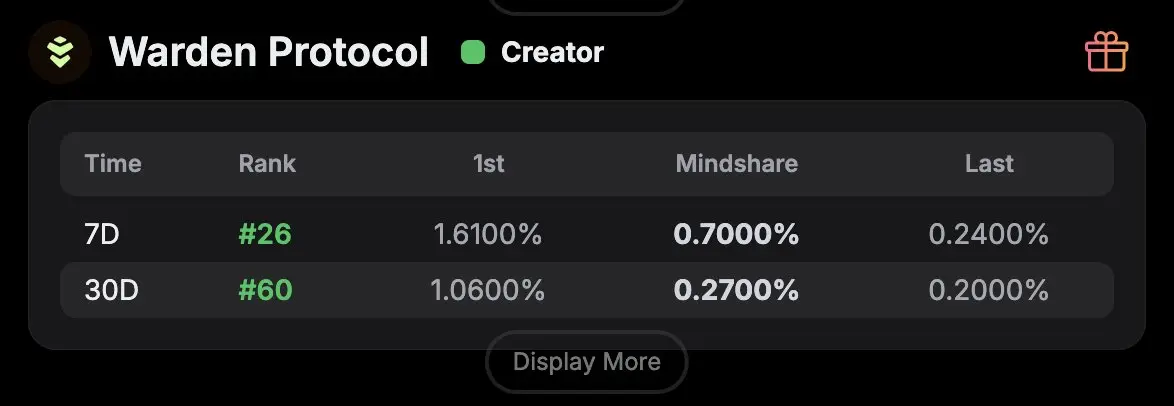1174x406 pixels.
Task: Click the Last column header
Action: [x=989, y=163]
